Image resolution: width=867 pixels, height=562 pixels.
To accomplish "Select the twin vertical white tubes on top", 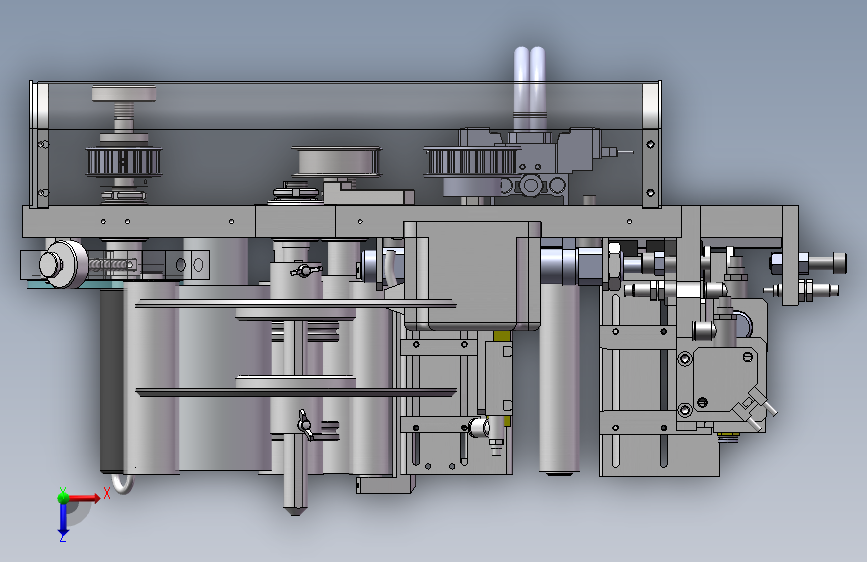I will [x=530, y=89].
